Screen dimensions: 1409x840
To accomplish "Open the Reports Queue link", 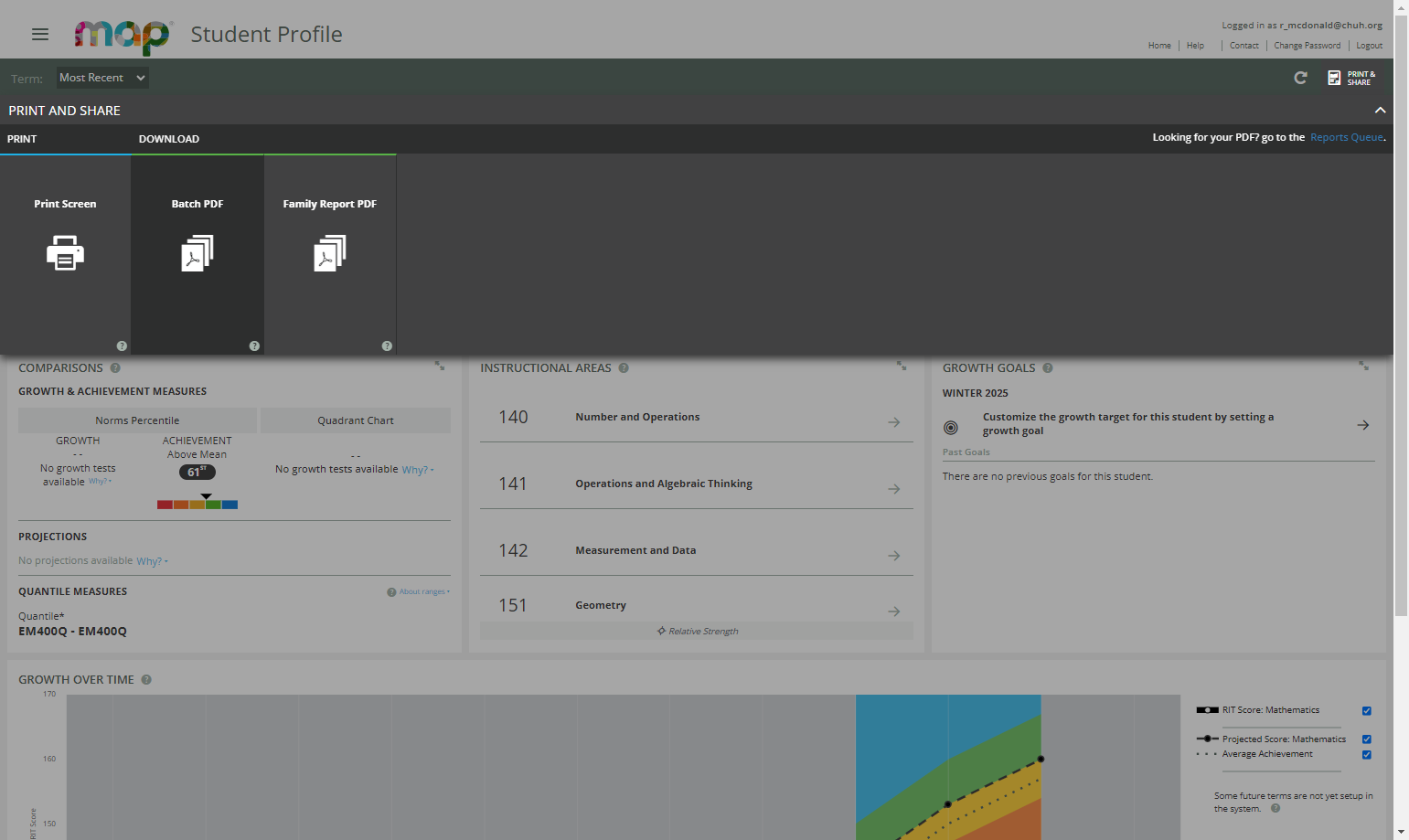I will (1347, 137).
